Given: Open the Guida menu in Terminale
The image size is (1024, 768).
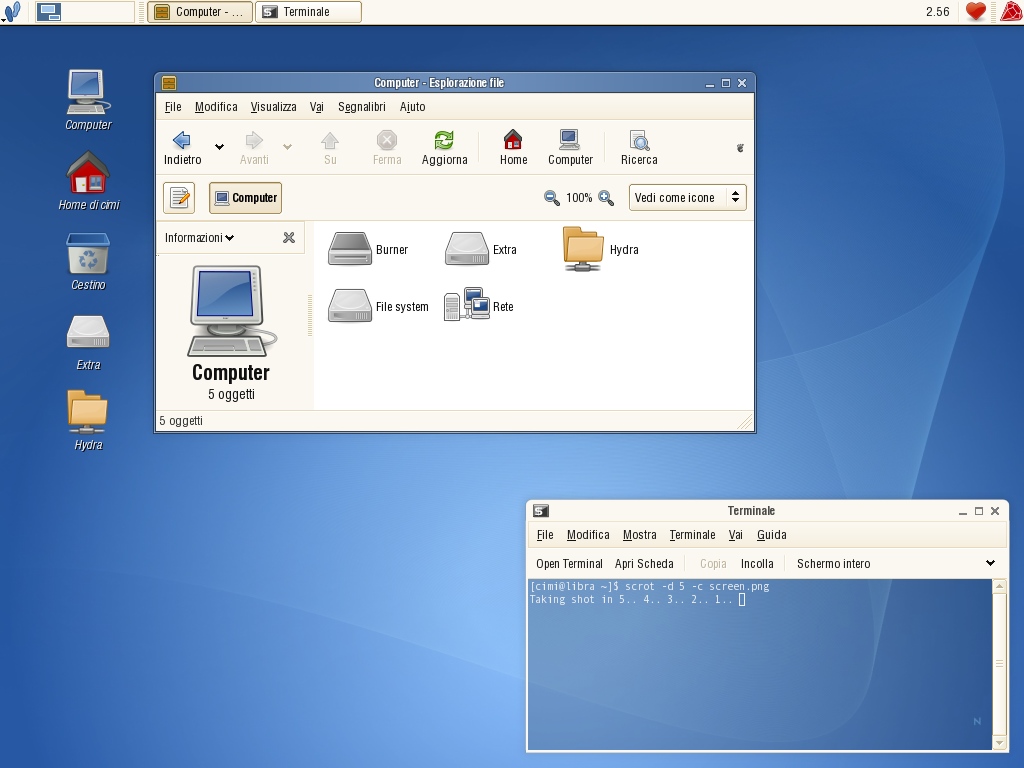Looking at the screenshot, I should [771, 535].
